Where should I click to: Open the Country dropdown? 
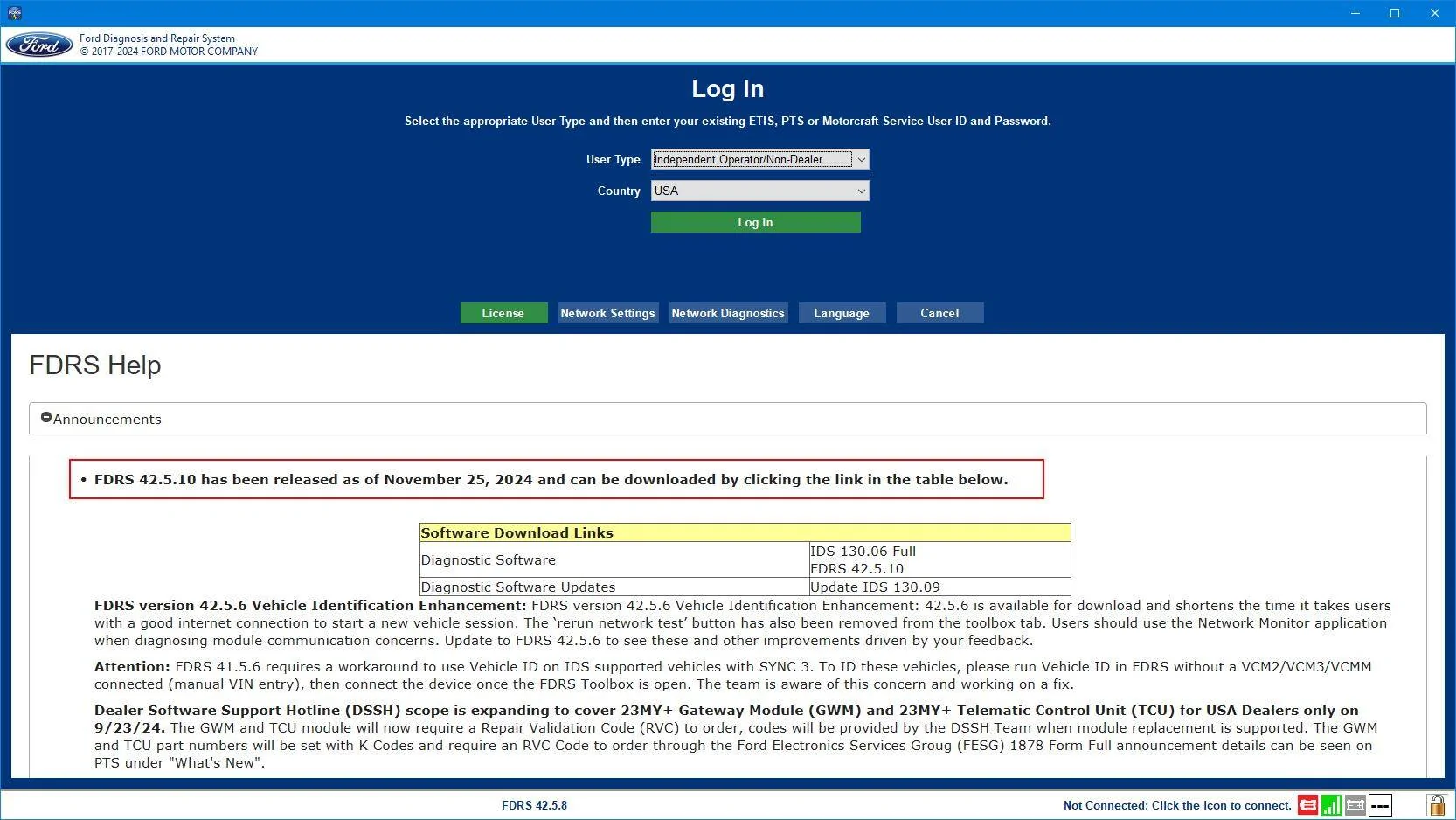point(861,191)
